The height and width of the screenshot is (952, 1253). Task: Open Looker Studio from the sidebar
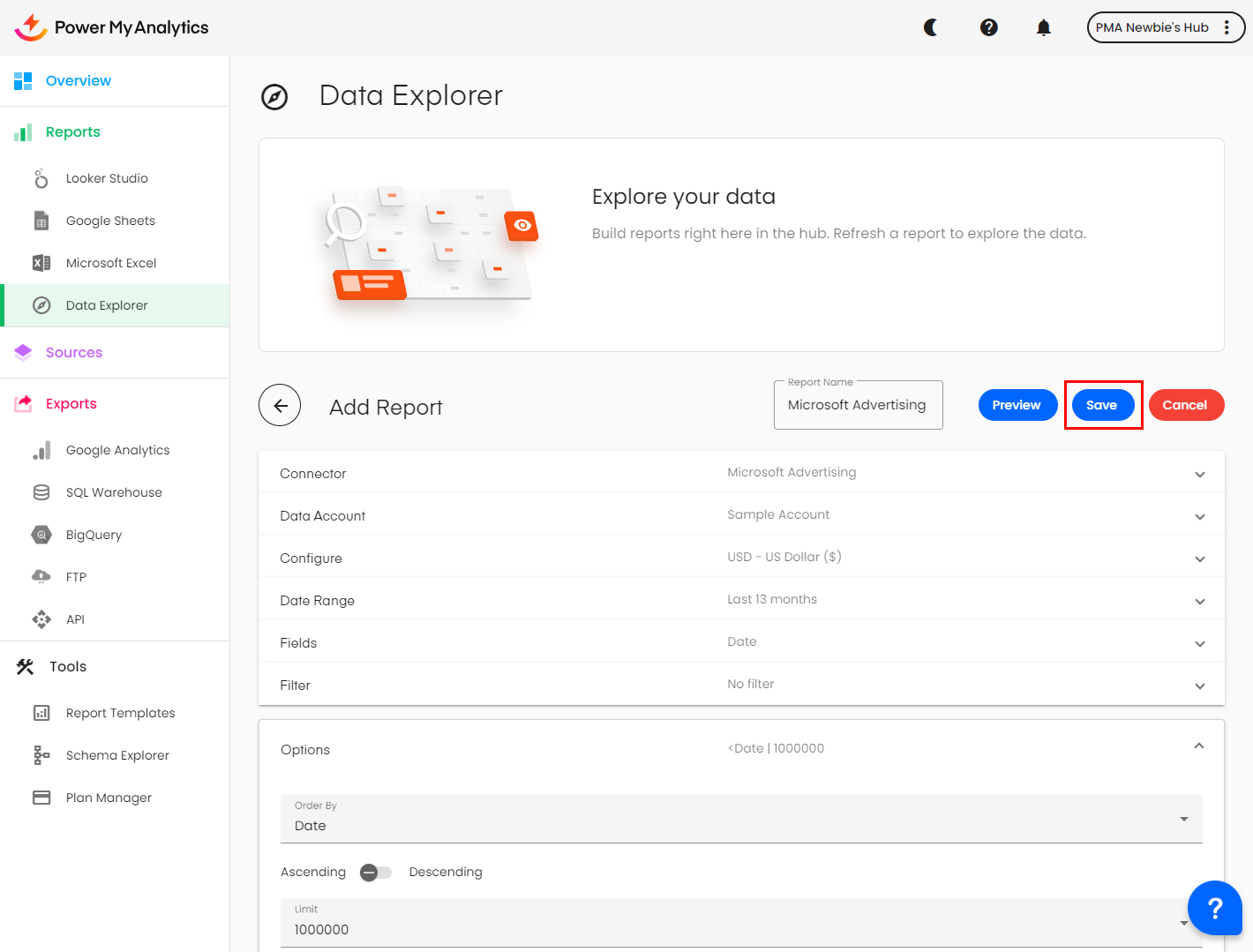[x=107, y=178]
